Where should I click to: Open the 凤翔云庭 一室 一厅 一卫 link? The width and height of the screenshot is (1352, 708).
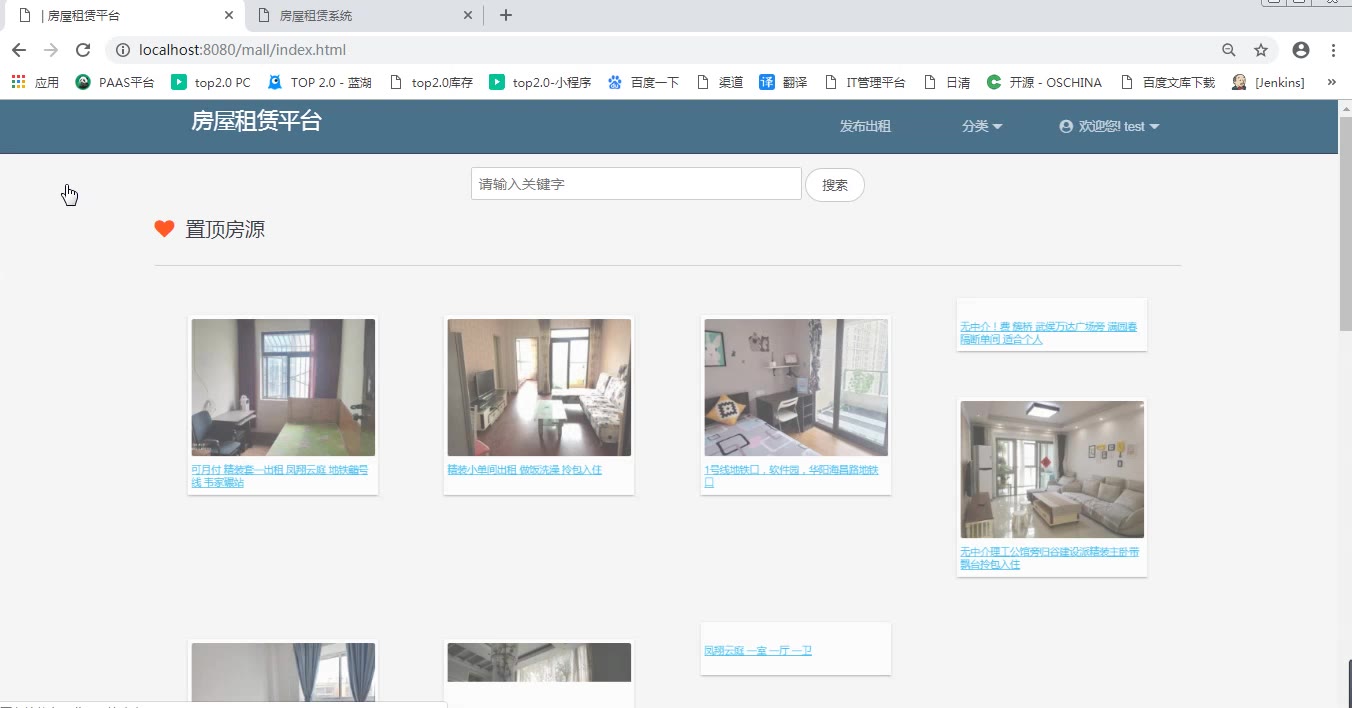click(x=758, y=651)
